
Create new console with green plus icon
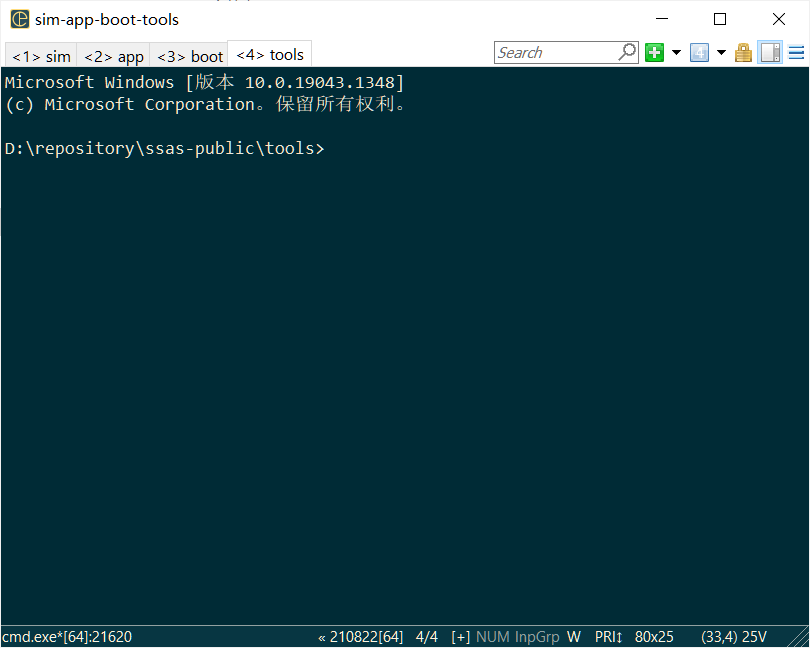click(655, 53)
